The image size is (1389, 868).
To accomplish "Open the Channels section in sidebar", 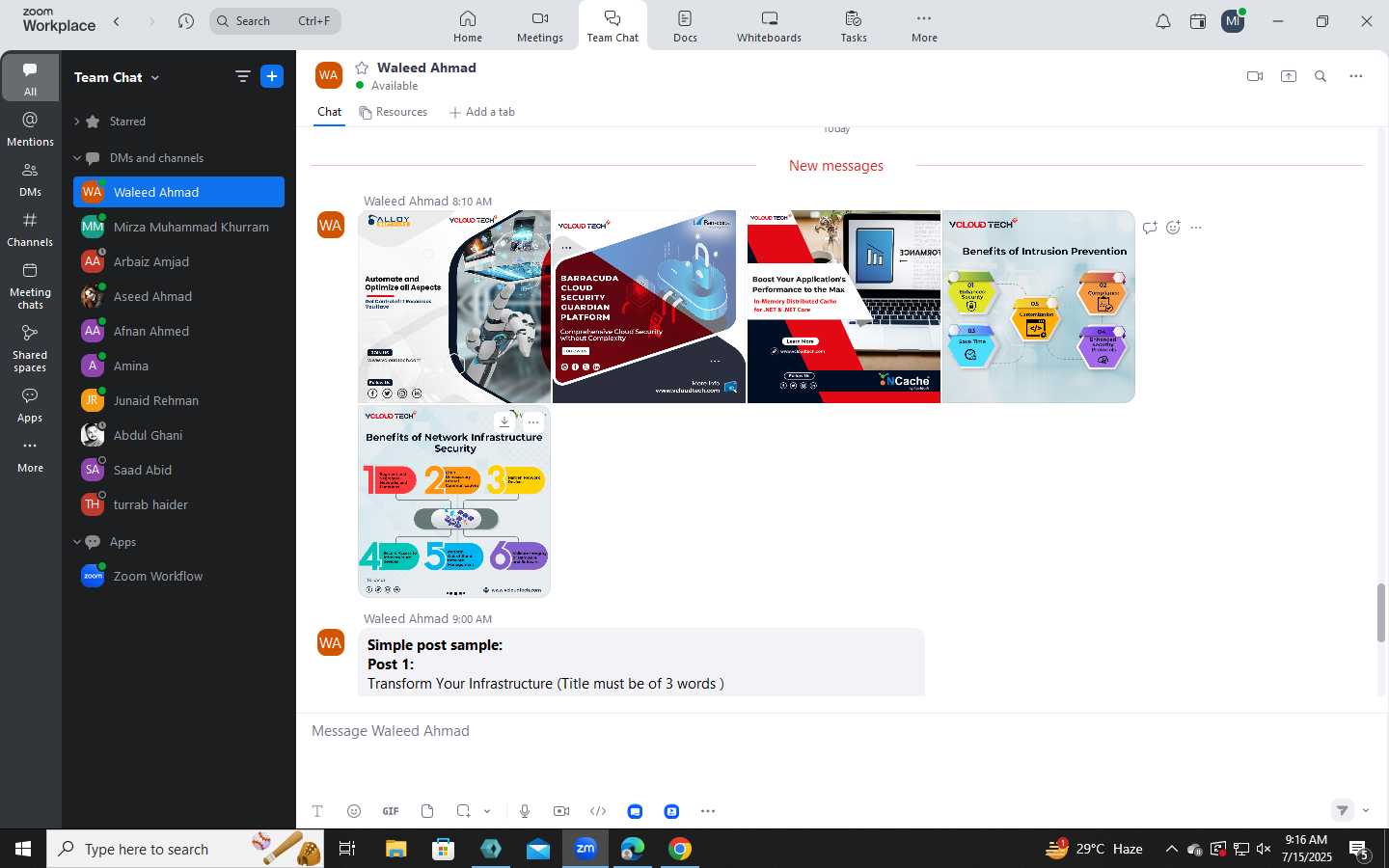I will [x=30, y=230].
